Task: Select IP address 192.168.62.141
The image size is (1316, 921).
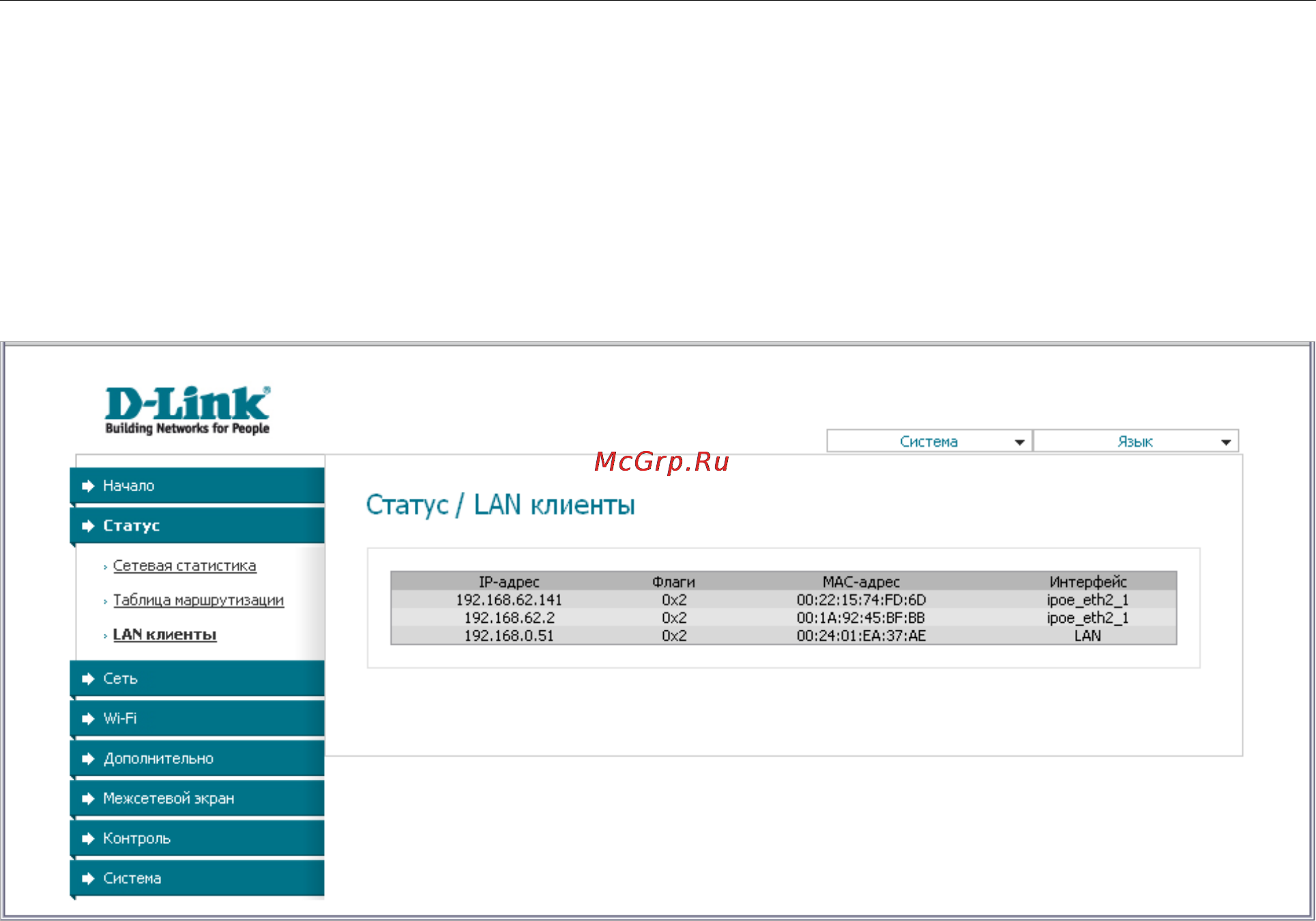Action: pyautogui.click(x=509, y=600)
